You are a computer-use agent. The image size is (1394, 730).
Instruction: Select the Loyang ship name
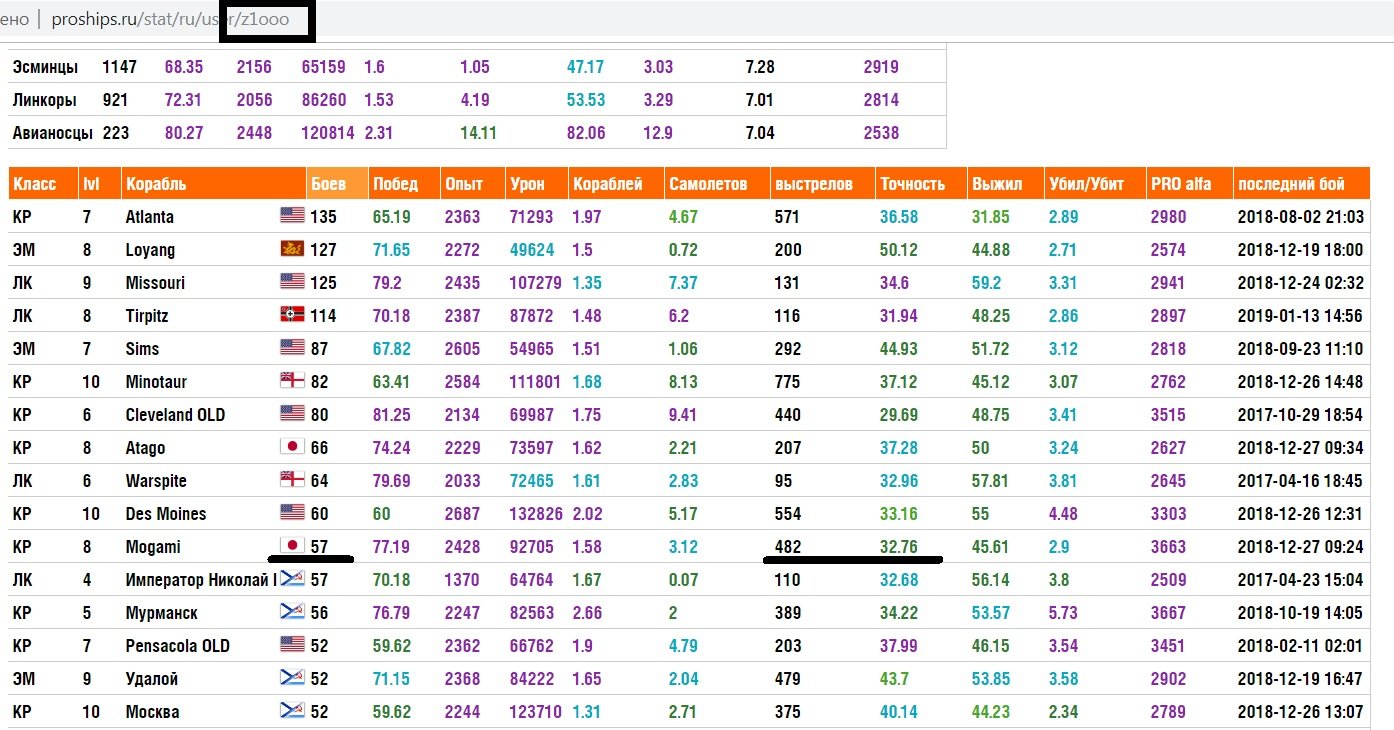click(x=150, y=250)
